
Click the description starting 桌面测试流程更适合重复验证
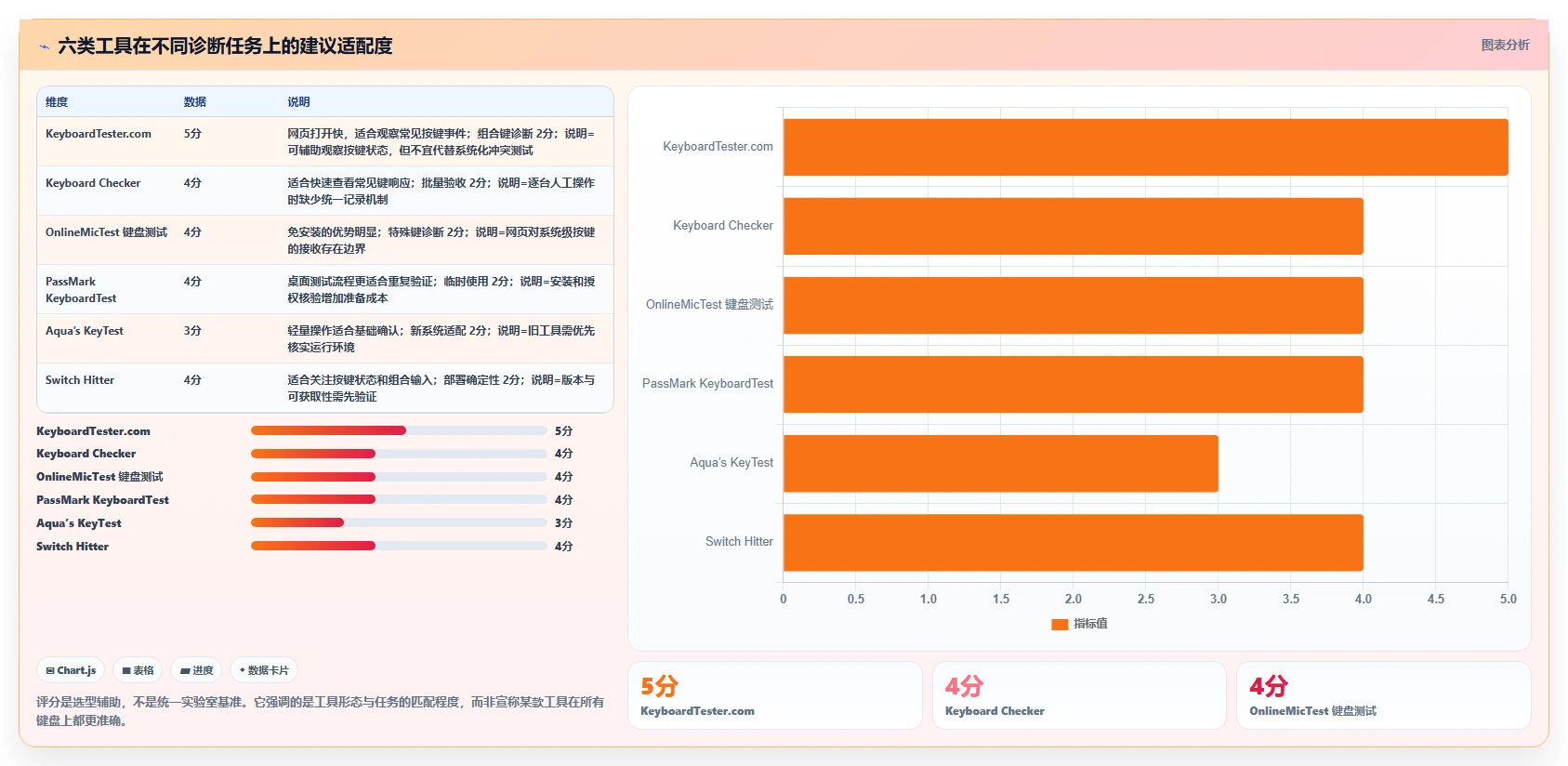coord(441,290)
